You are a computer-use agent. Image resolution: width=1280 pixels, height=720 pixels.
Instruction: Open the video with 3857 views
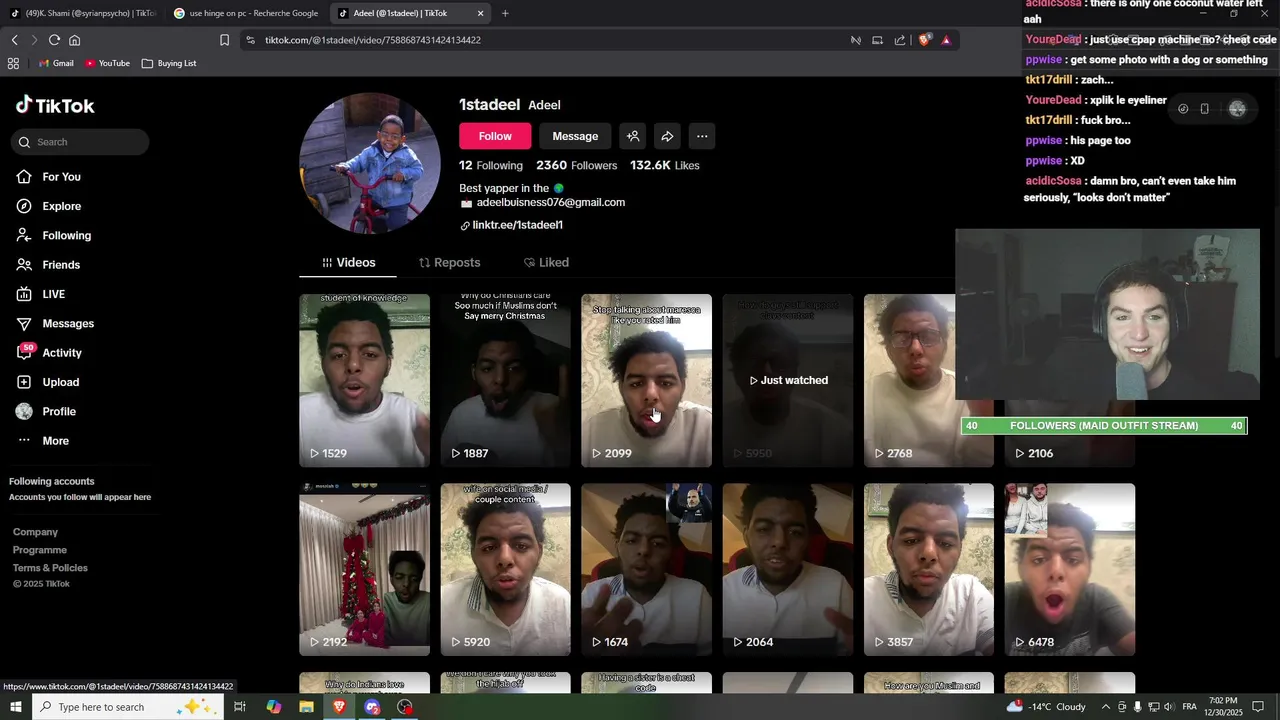[x=929, y=570]
